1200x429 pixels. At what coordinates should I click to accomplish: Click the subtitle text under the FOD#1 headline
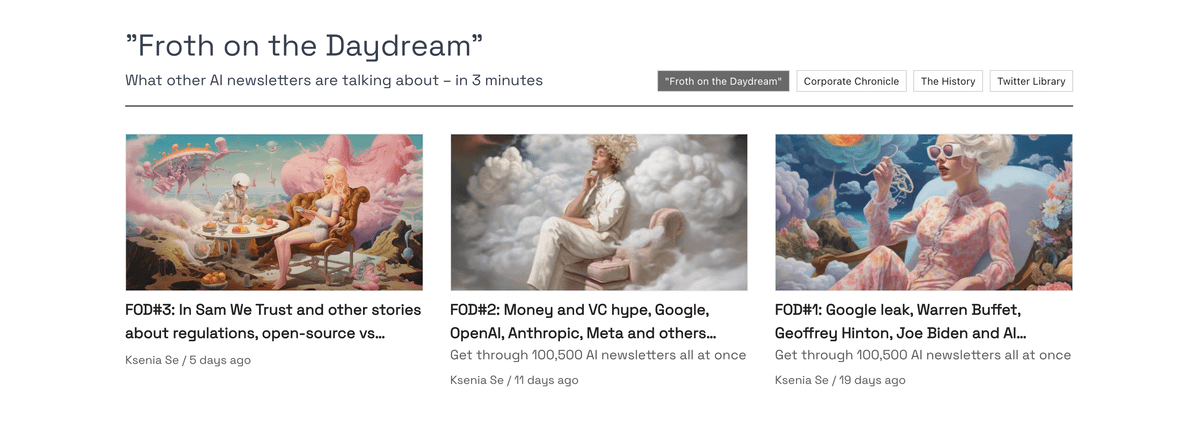pyautogui.click(x=923, y=355)
